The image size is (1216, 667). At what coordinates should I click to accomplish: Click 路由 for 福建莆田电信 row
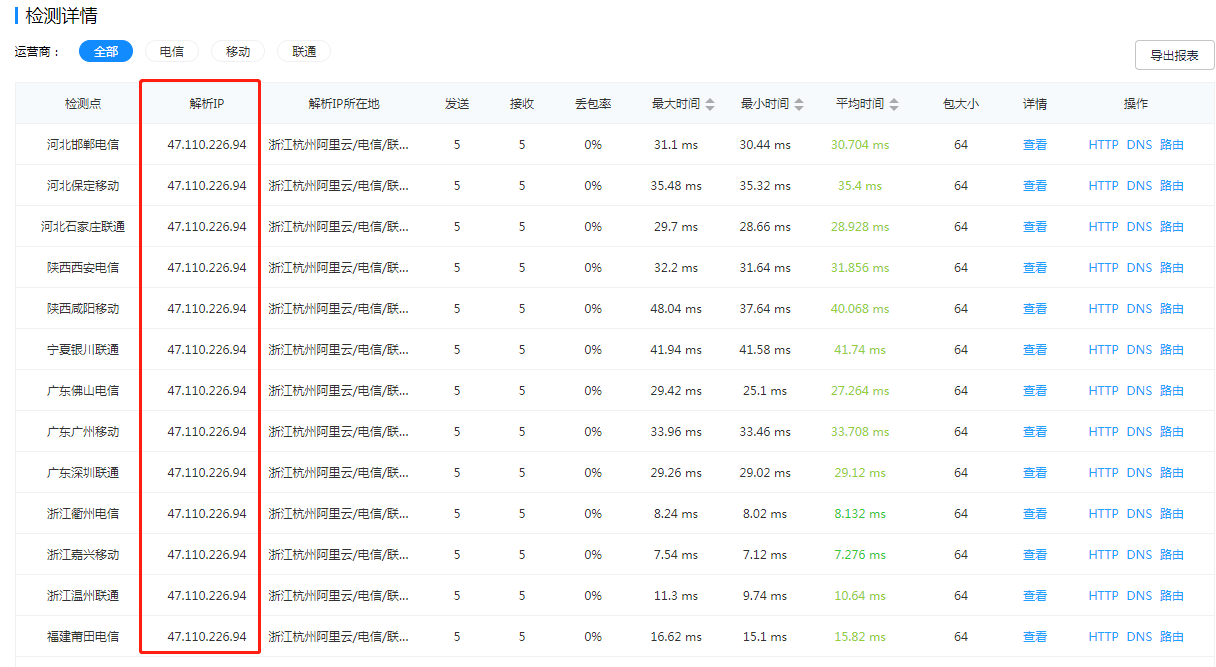coord(1172,637)
